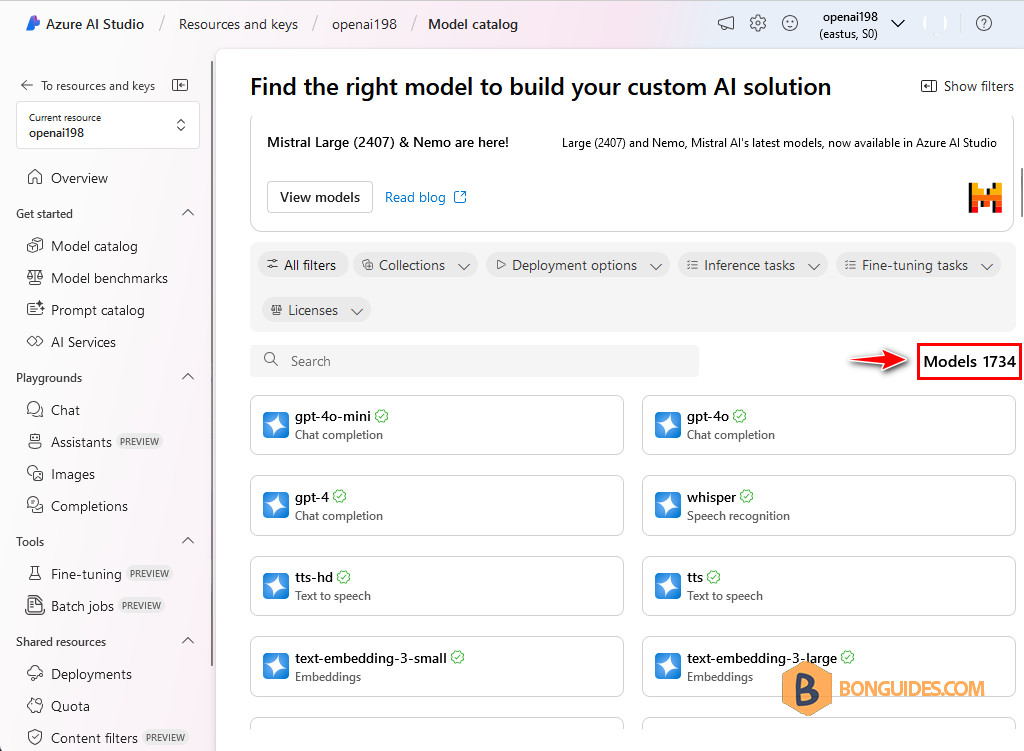Click Show filters

[967, 86]
